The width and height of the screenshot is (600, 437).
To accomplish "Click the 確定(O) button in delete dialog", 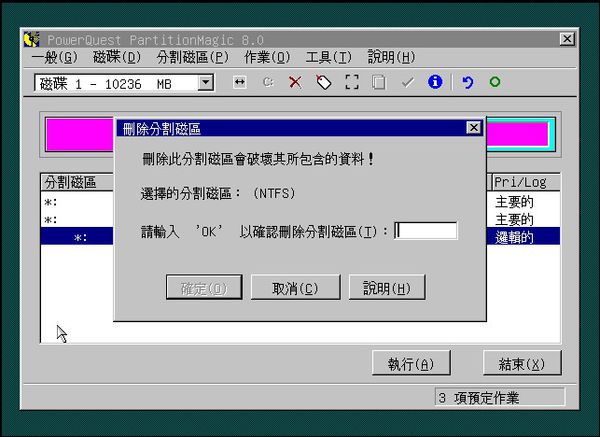I will (x=204, y=287).
